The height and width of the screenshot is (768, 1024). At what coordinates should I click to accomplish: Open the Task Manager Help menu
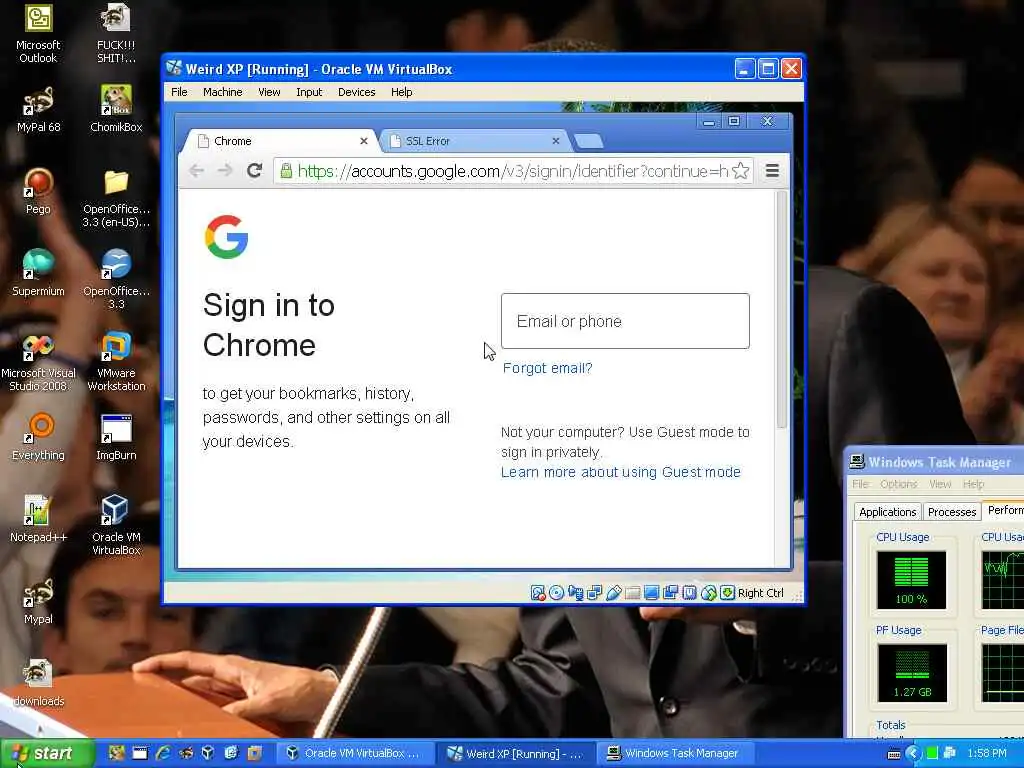coord(973,484)
